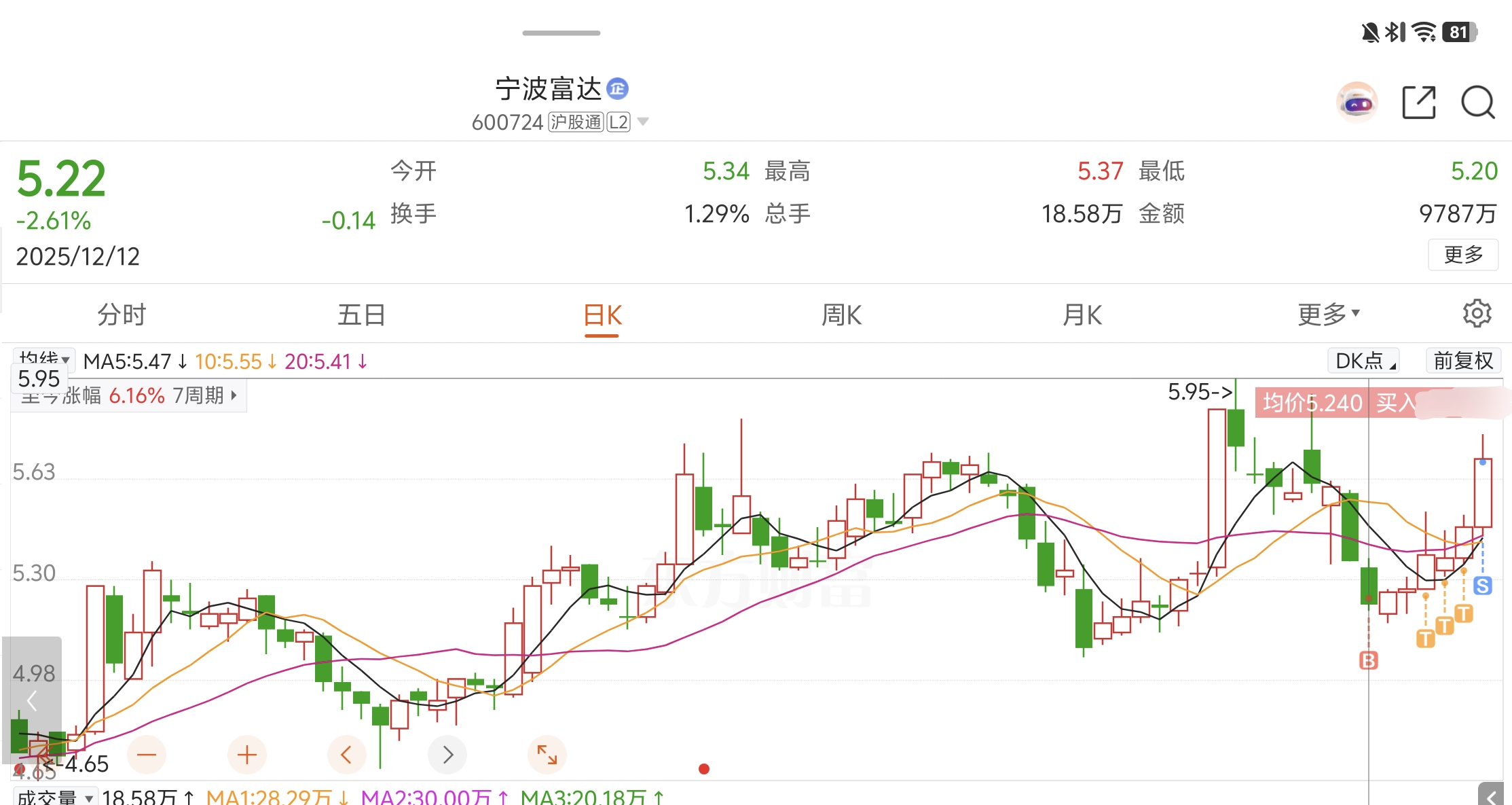Zoom in chart with plus button
Screen dimensions: 1512x805
click(x=246, y=755)
